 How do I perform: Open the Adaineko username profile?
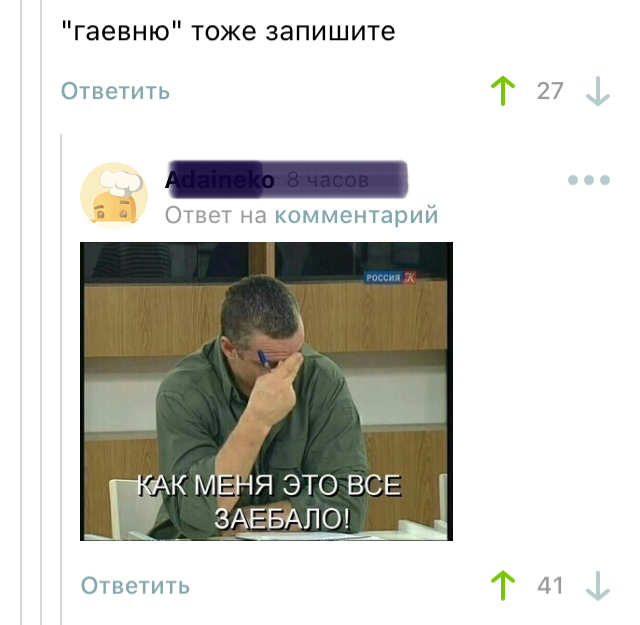point(220,180)
